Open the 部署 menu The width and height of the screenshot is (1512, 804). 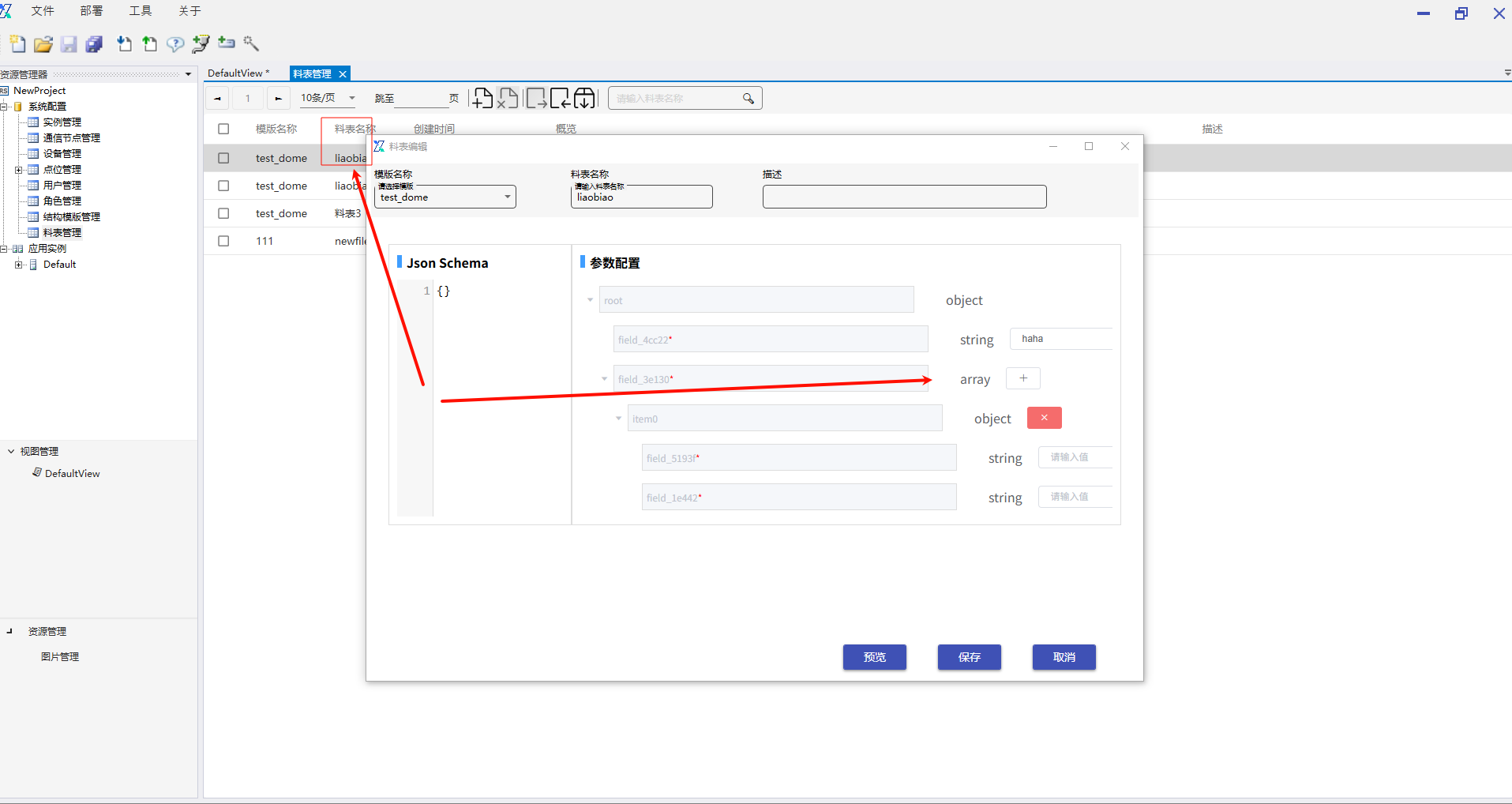click(92, 11)
